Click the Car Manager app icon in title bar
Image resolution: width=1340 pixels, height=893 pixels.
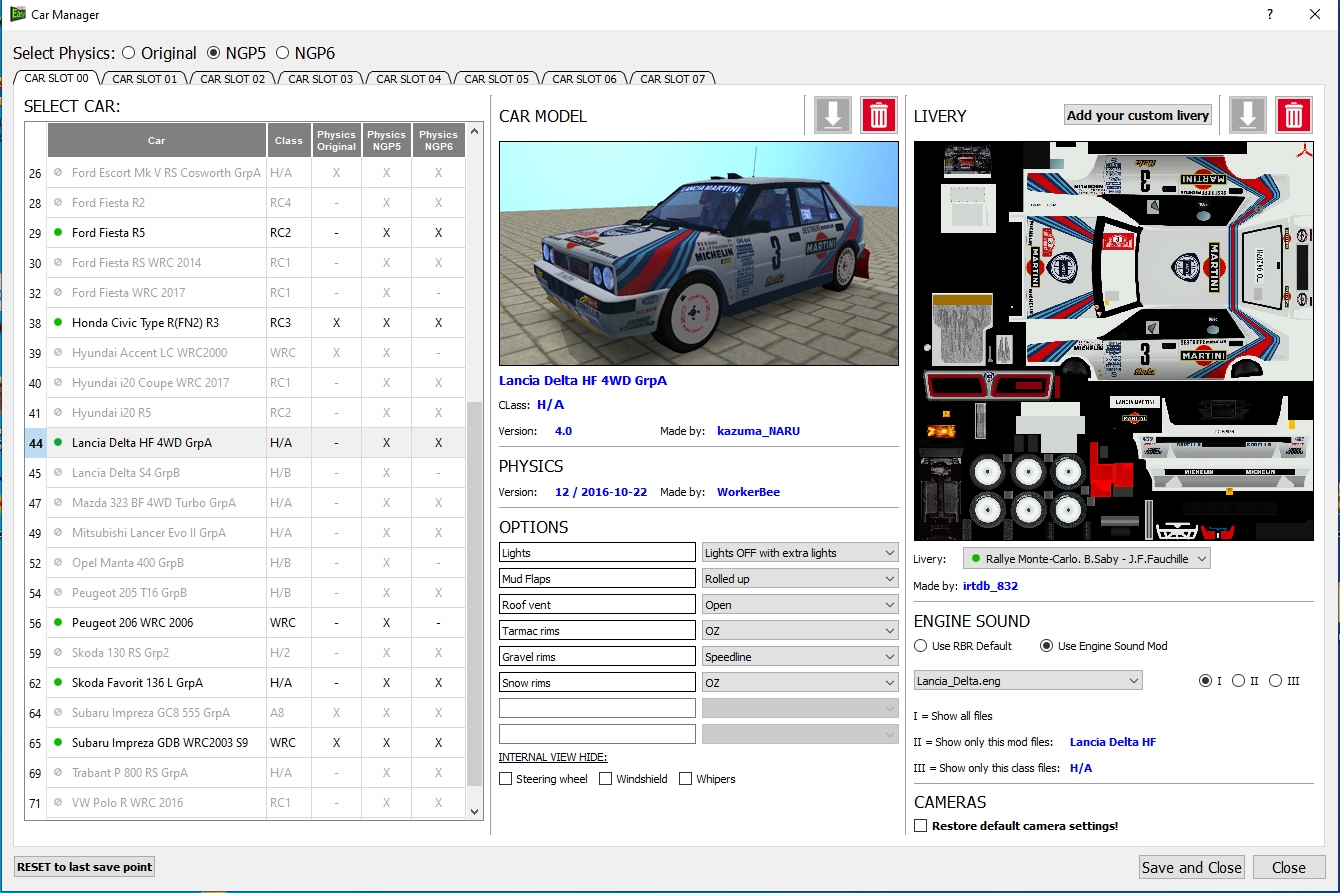click(18, 14)
